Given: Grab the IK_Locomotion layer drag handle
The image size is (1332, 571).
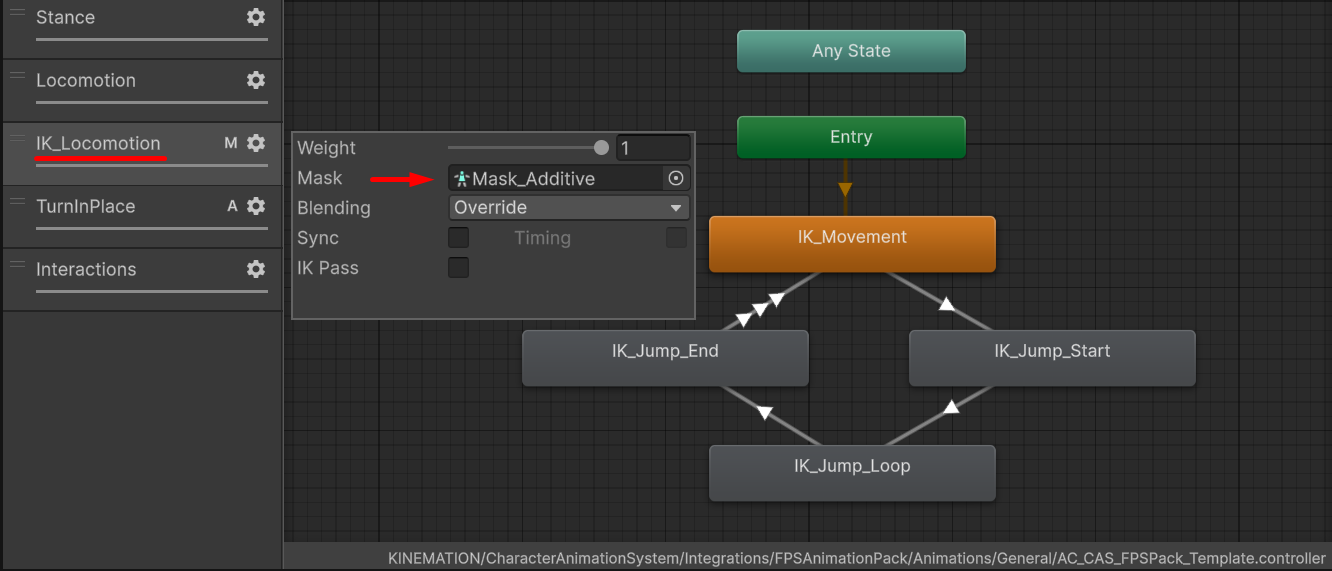Looking at the screenshot, I should (17, 139).
